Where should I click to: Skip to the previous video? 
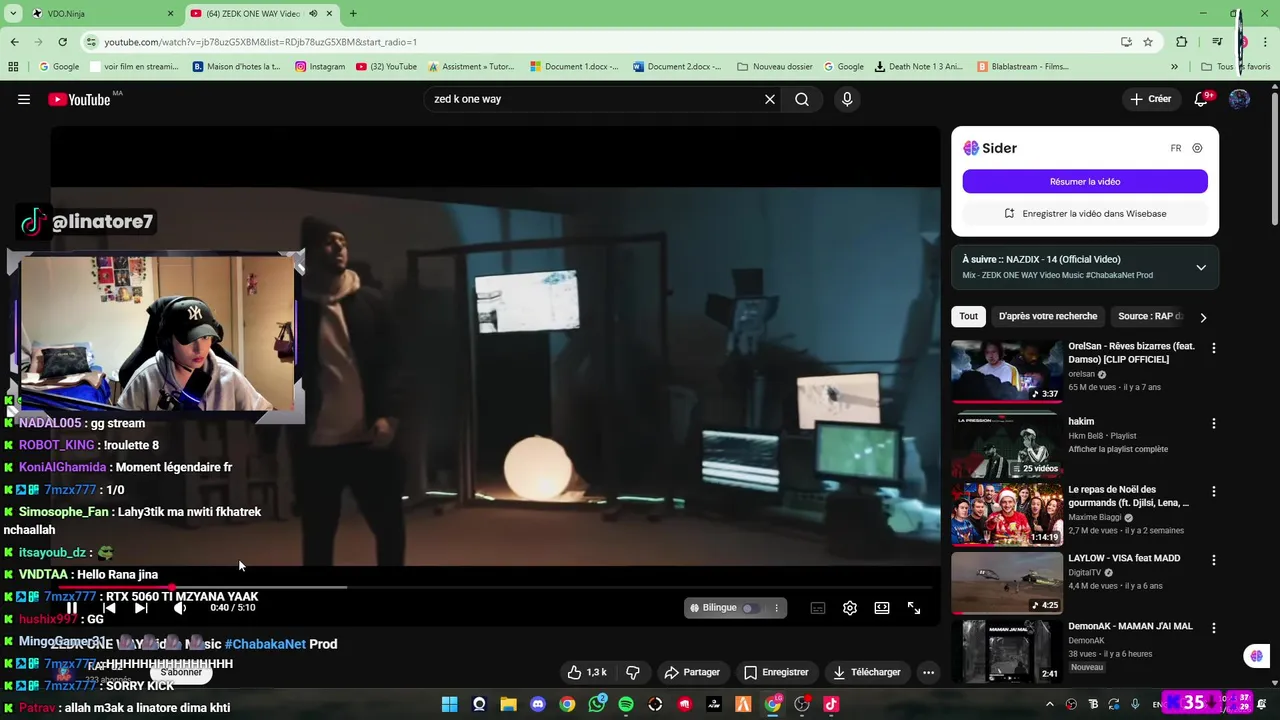(x=109, y=608)
